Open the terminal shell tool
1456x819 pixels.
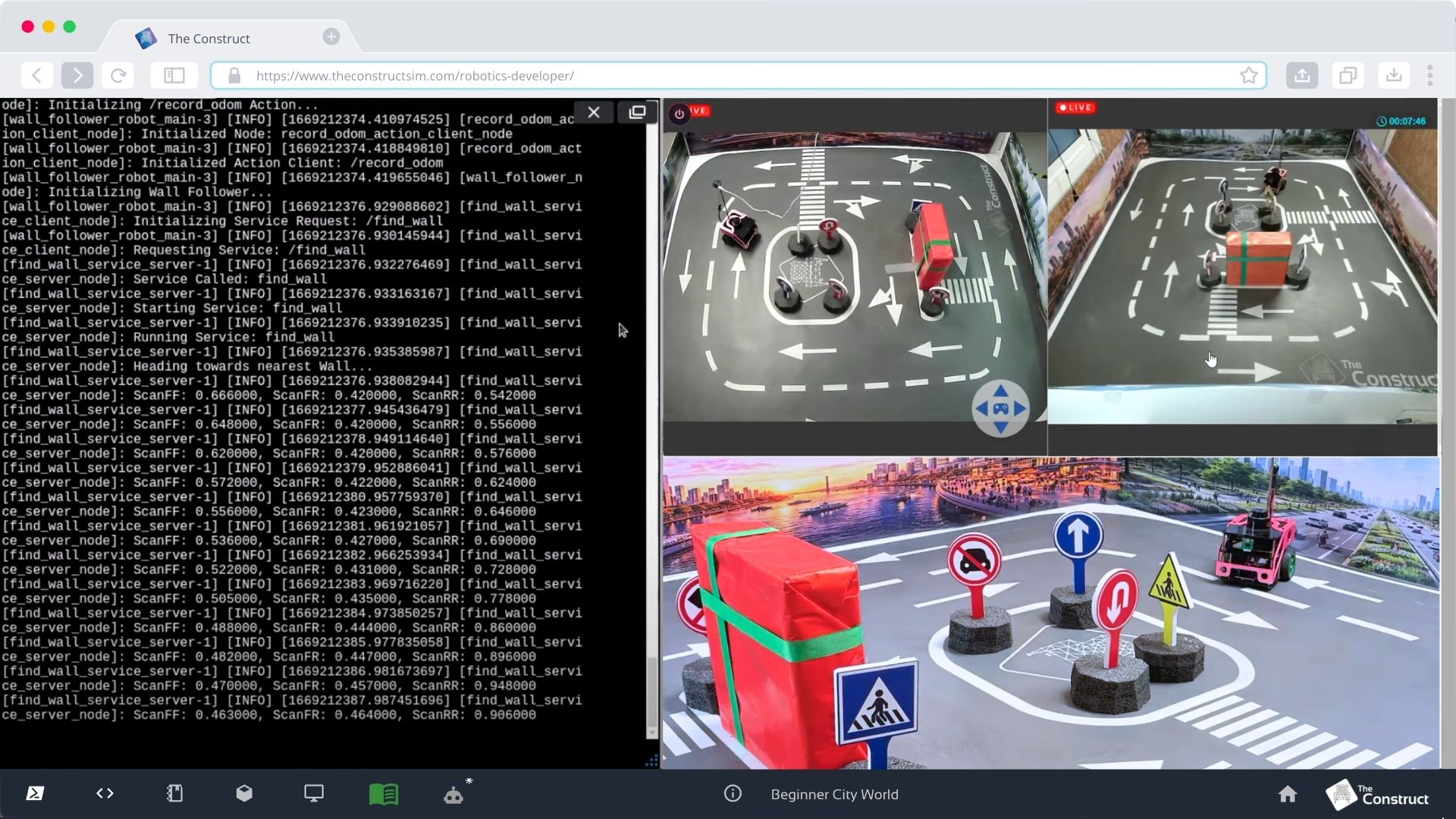click(x=33, y=793)
